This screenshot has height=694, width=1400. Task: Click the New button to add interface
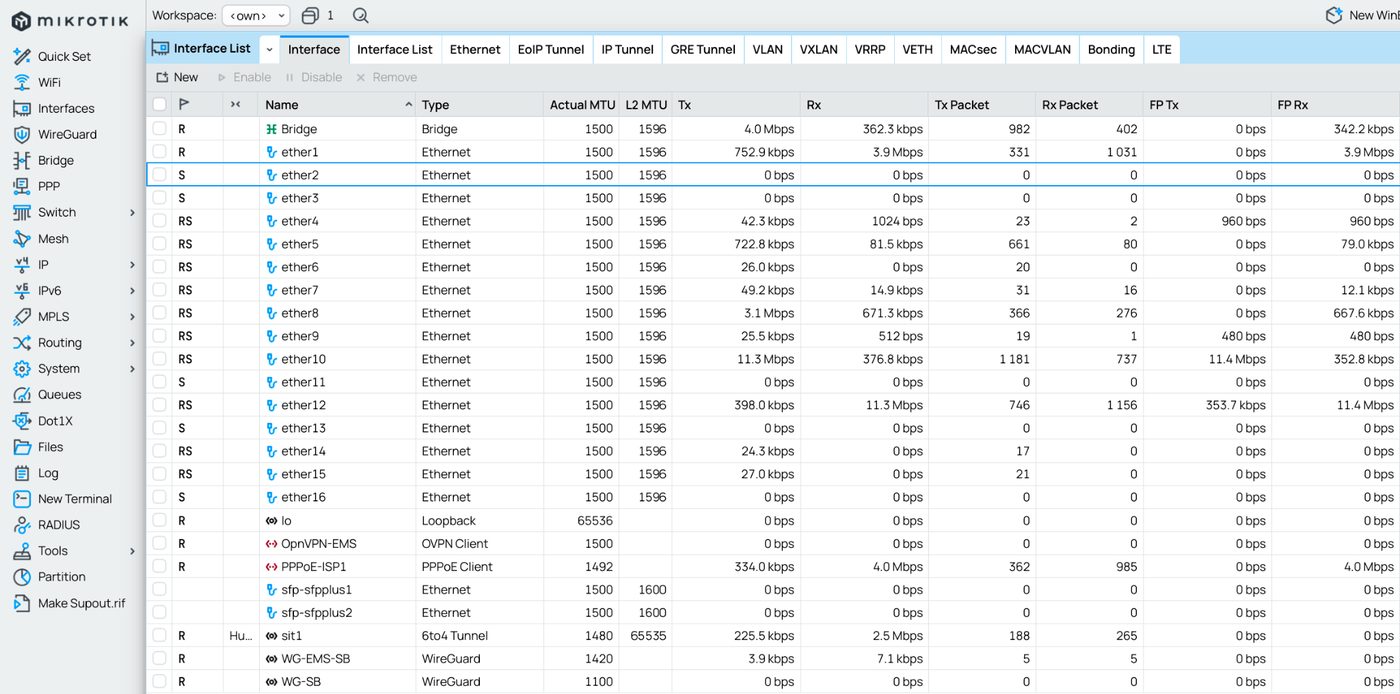tap(177, 77)
